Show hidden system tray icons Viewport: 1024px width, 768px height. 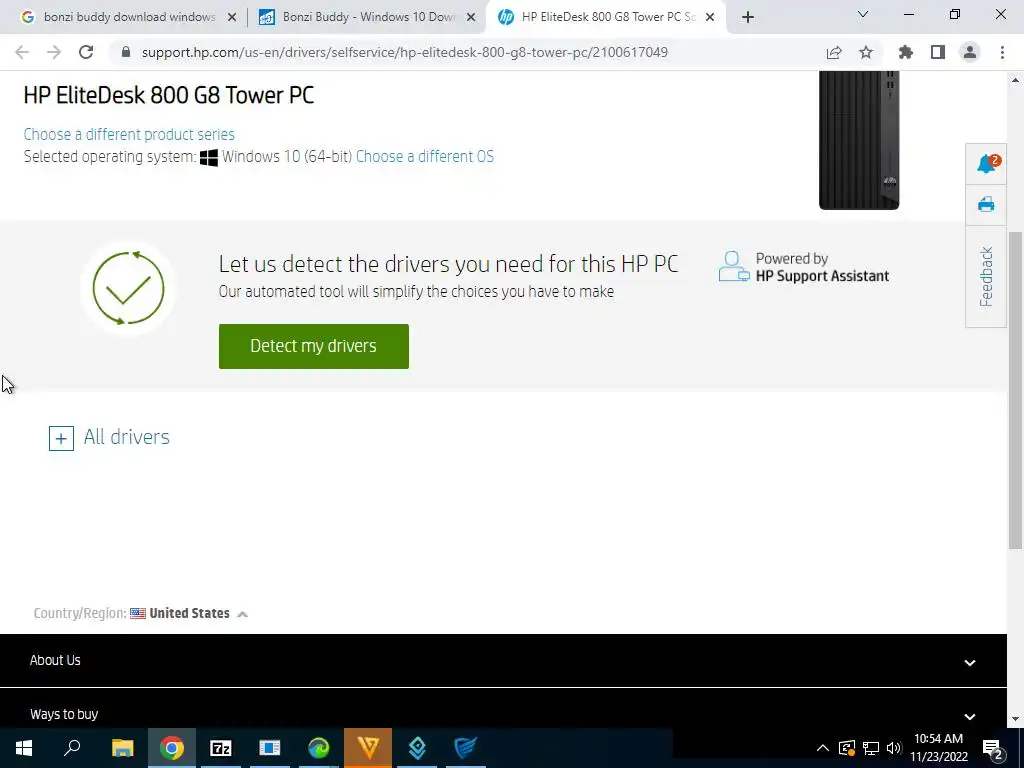(823, 748)
